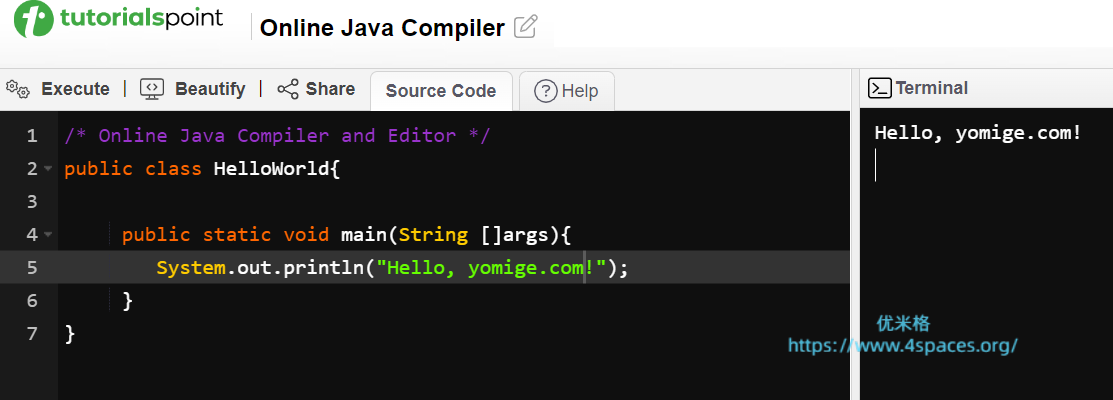Click the Share nodes icon
Viewport: 1113px width, 400px height.
click(288, 89)
